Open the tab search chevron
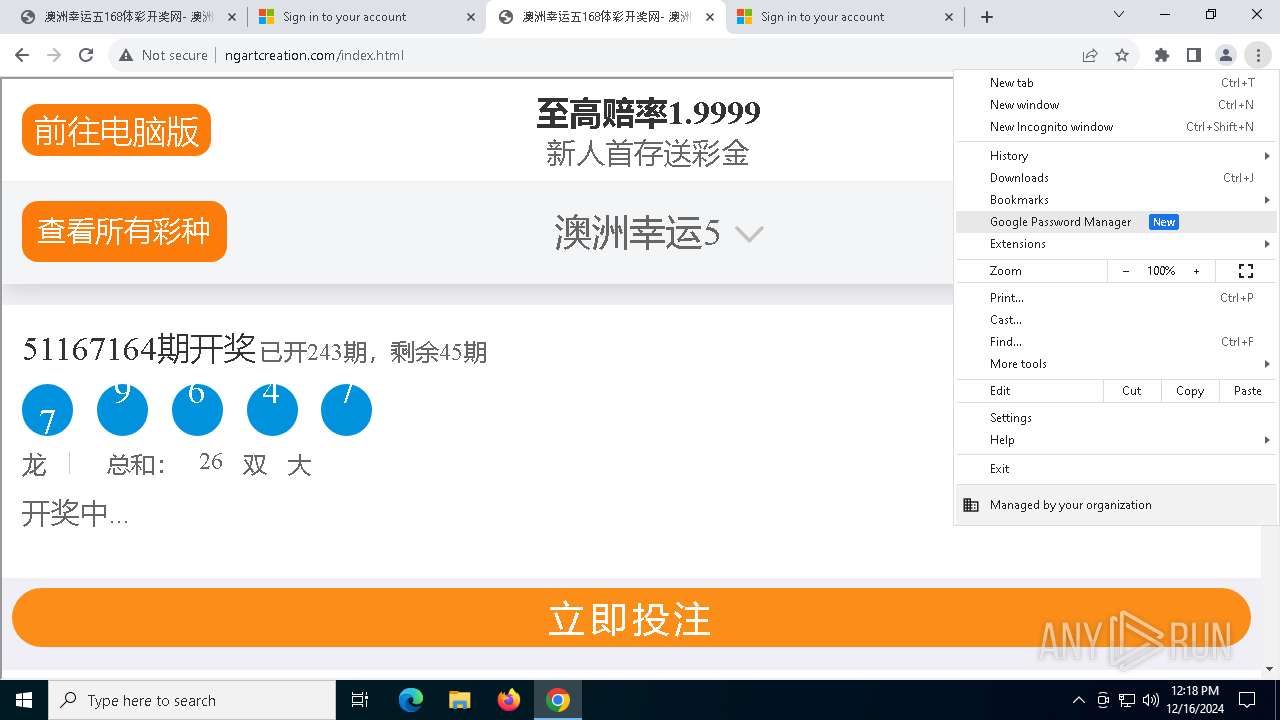 (x=1119, y=14)
